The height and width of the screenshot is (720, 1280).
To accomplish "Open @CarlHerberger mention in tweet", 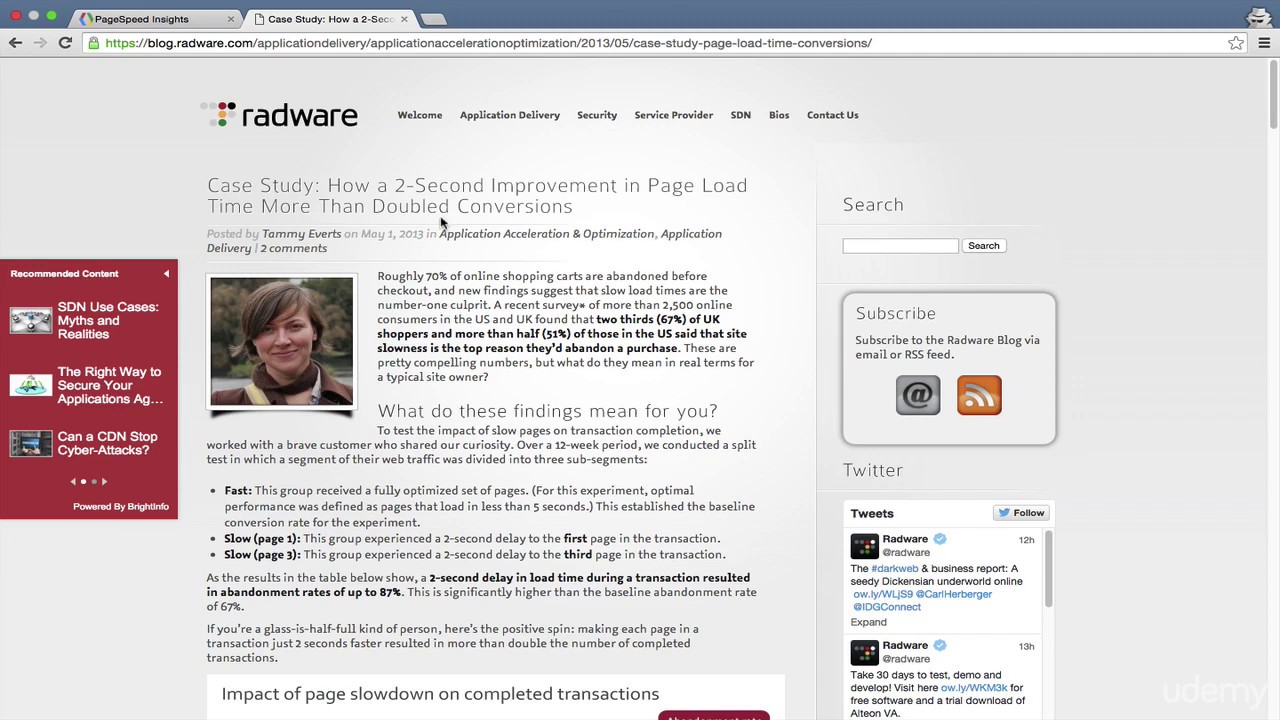I will tap(954, 594).
